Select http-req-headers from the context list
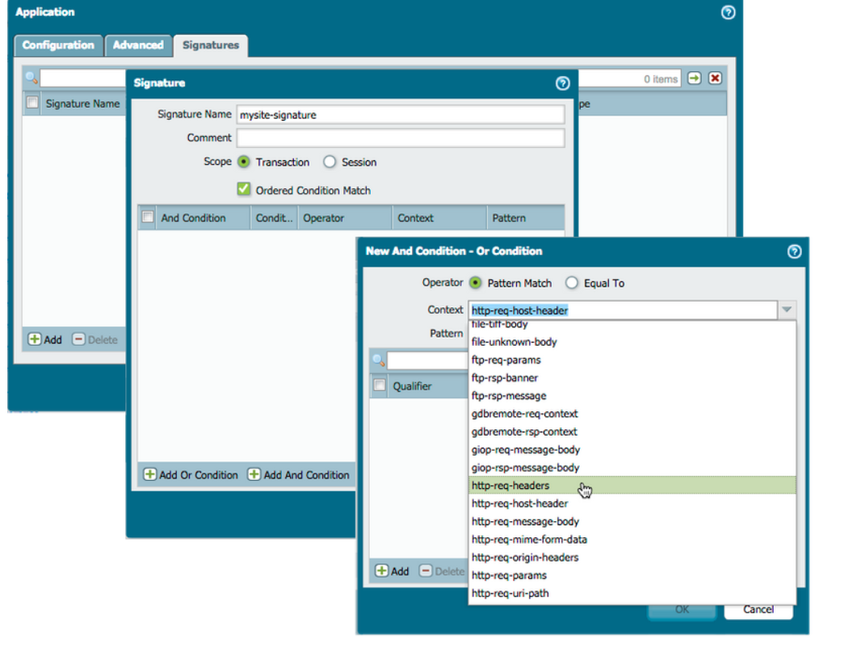Screen dimensions: 861x645 click(x=510, y=485)
